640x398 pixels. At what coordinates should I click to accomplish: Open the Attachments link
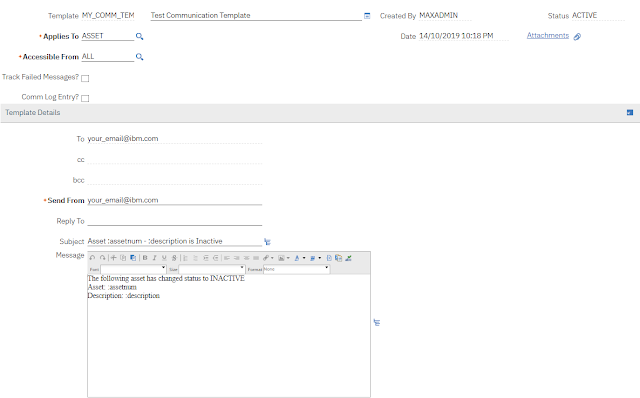click(x=548, y=36)
